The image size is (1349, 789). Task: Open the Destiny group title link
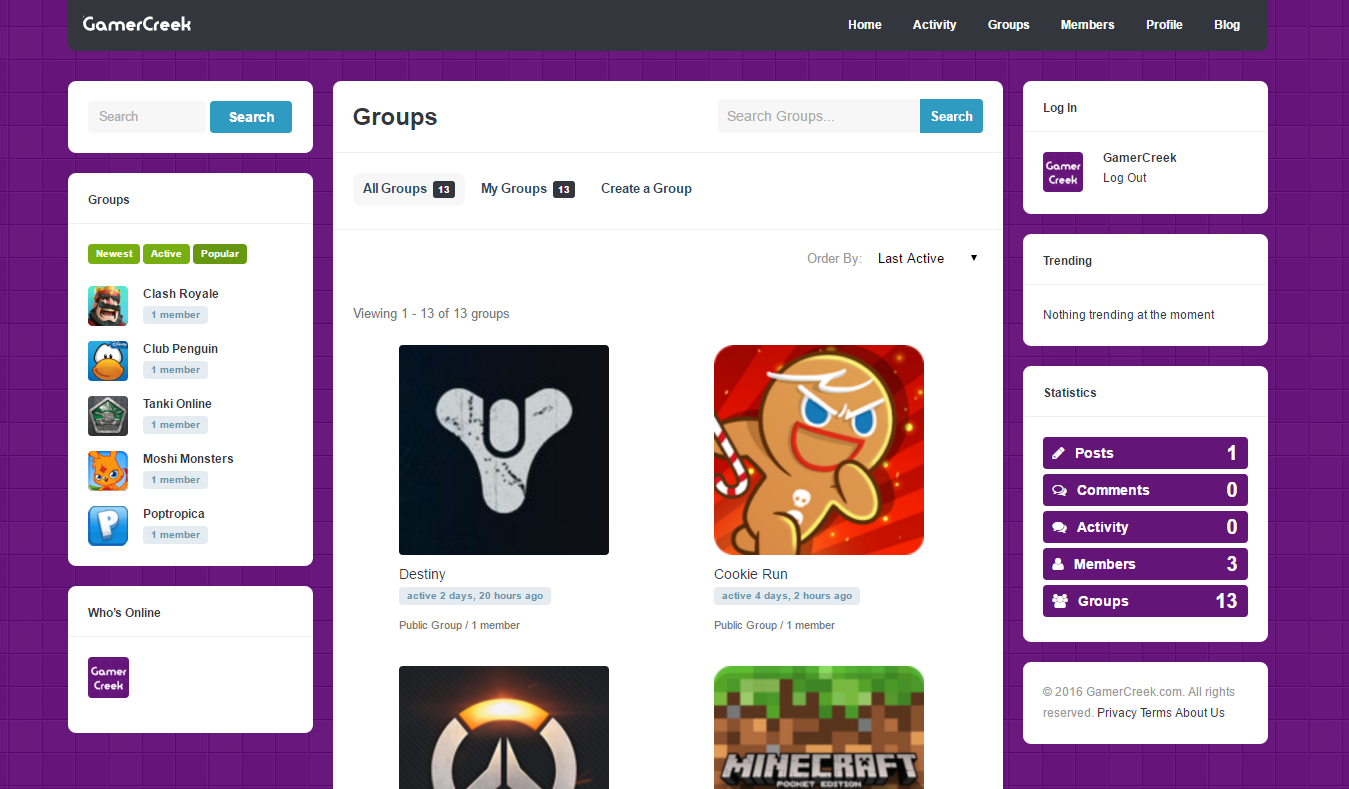(x=422, y=574)
